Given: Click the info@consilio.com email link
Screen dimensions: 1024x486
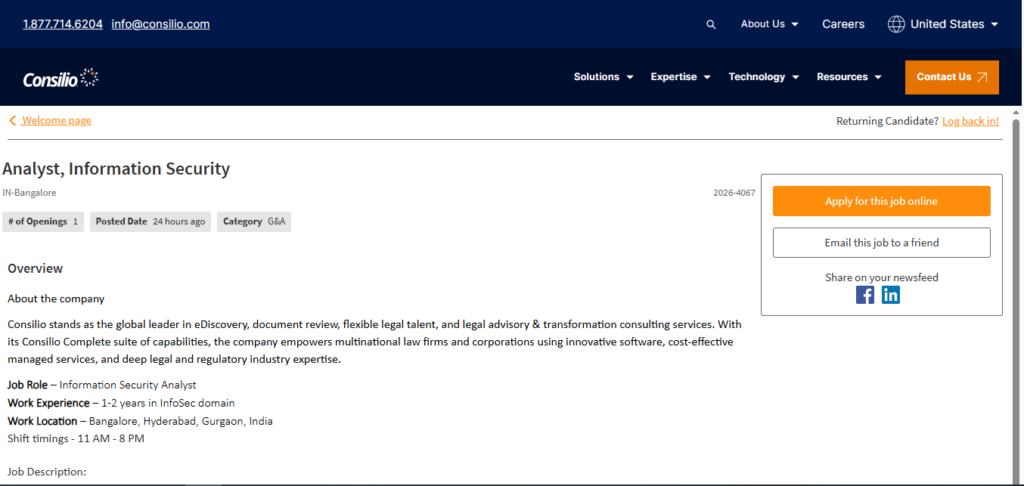Looking at the screenshot, I should point(161,24).
